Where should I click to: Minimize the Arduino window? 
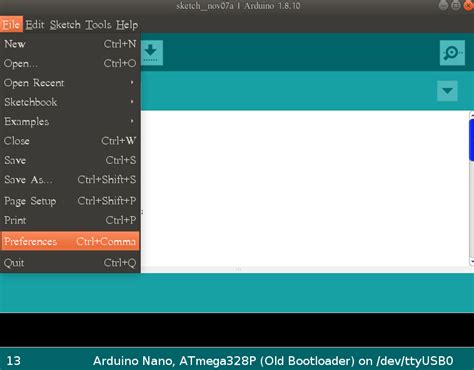click(443, 5)
